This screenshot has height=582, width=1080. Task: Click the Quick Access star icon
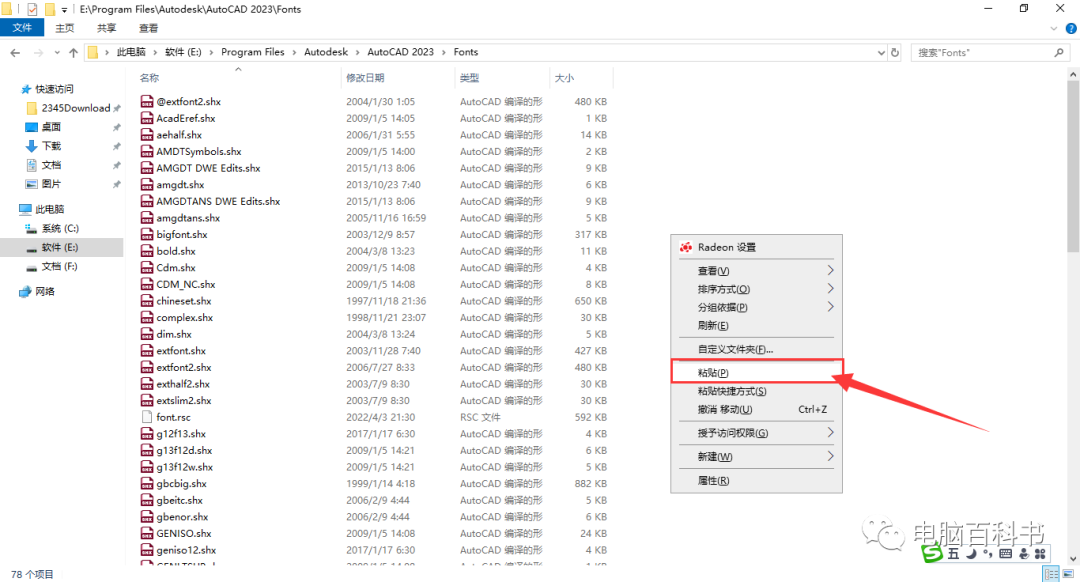pos(26,89)
